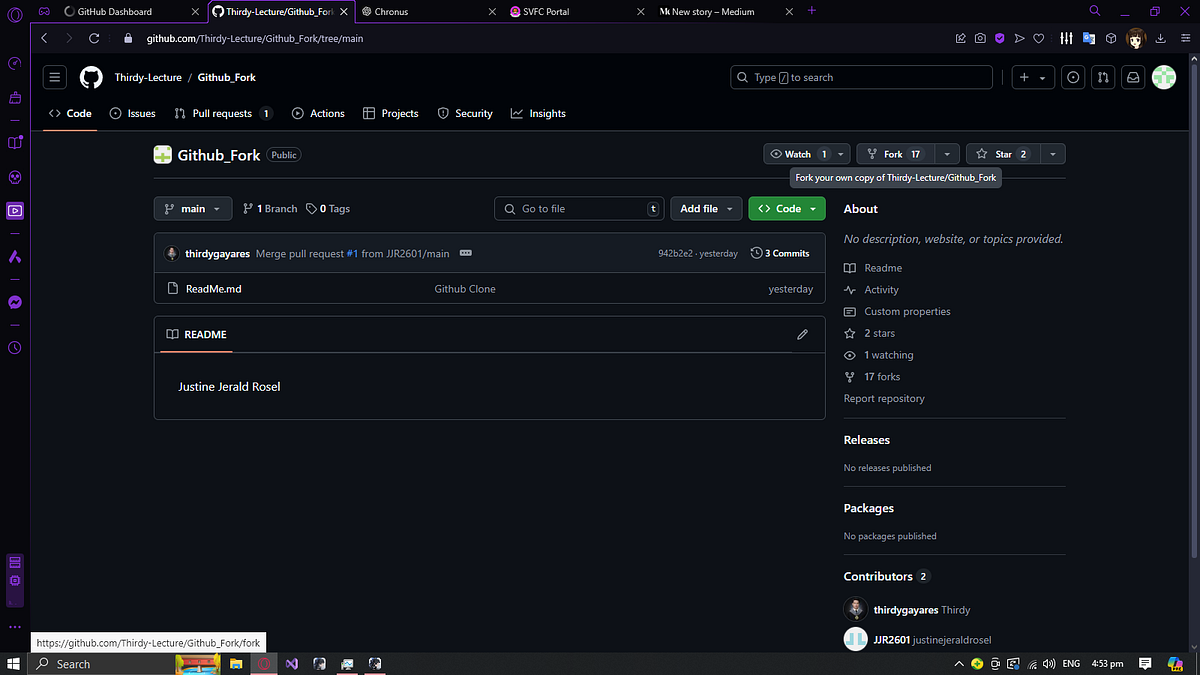Open the GitHub notifications inbox icon
This screenshot has height=675, width=1200.
click(x=1133, y=76)
